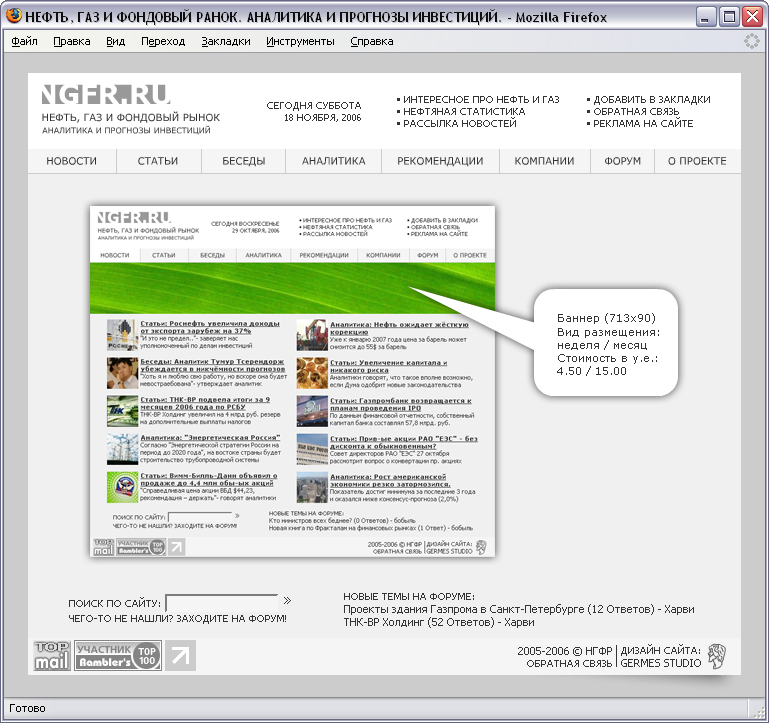Screen dimensions: 769x723
Task: Open the Переход menu
Action: pyautogui.click(x=163, y=41)
